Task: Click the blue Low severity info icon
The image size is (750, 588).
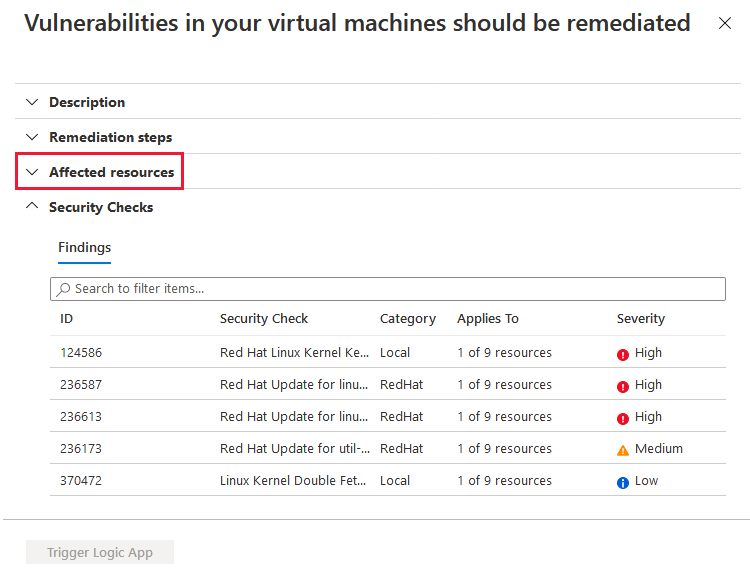Action: coord(622,483)
